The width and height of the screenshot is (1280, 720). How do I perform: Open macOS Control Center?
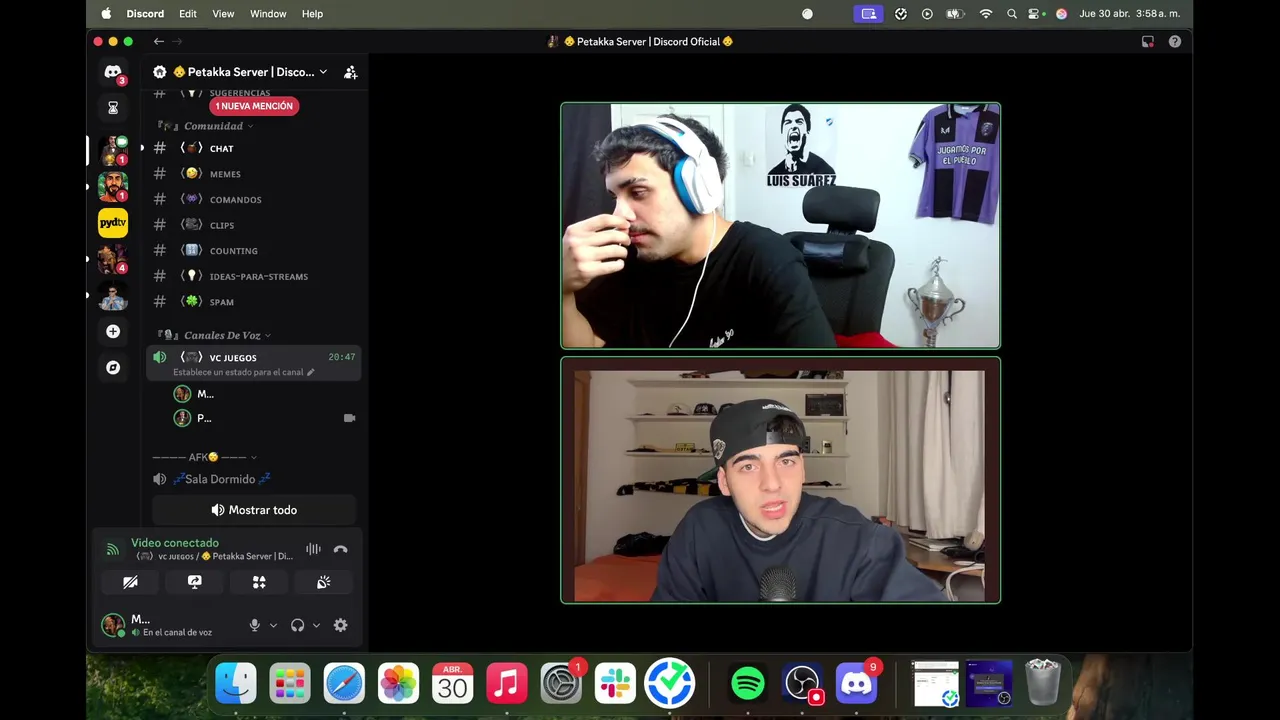[1036, 14]
